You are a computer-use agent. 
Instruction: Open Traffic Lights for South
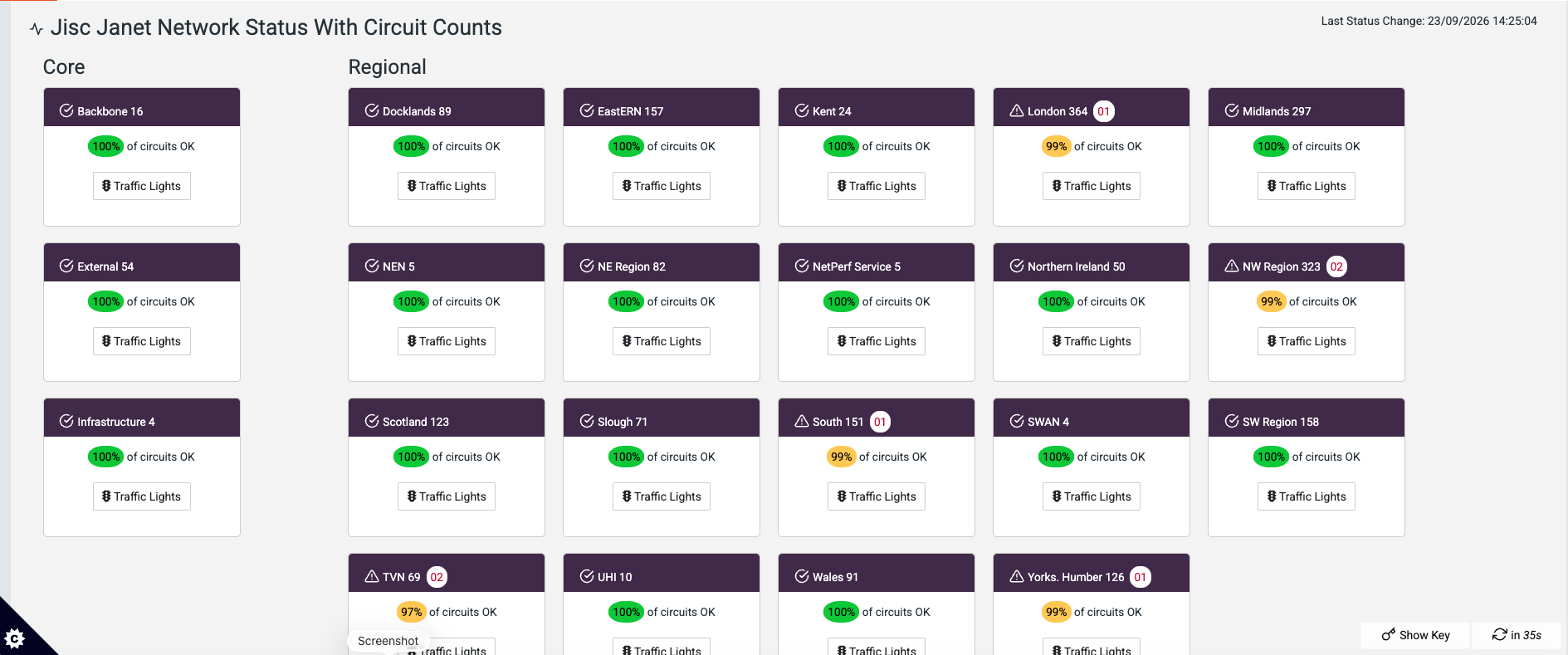click(877, 496)
